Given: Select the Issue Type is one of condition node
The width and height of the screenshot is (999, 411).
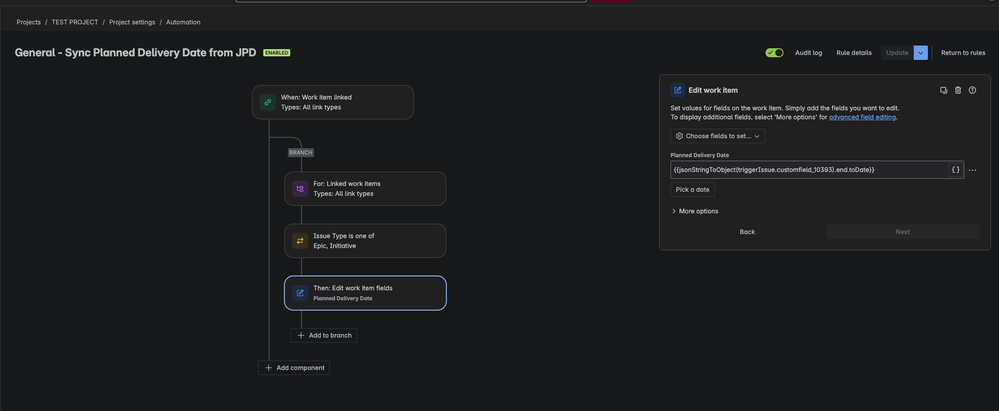Looking at the screenshot, I should coord(365,241).
